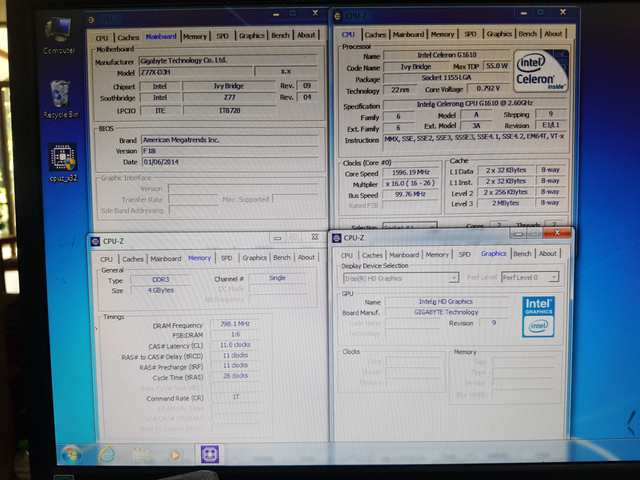Switch to CPU tab in the Gigabyte motherboard window
Image resolution: width=640 pixels, height=480 pixels.
[102, 38]
